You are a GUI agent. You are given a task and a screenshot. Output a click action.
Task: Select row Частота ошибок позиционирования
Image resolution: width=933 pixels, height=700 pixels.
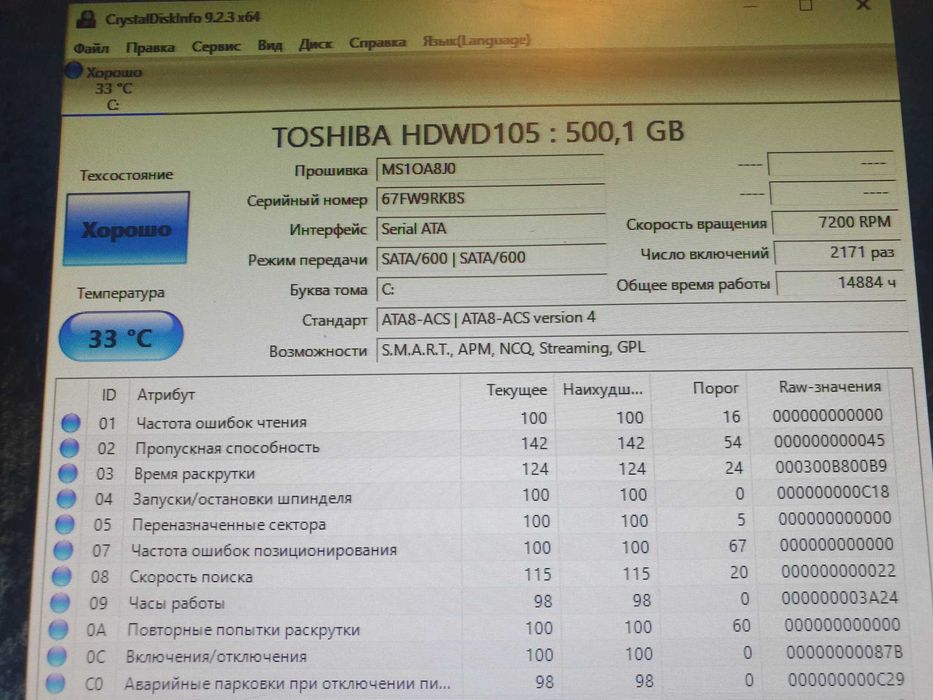click(475, 548)
